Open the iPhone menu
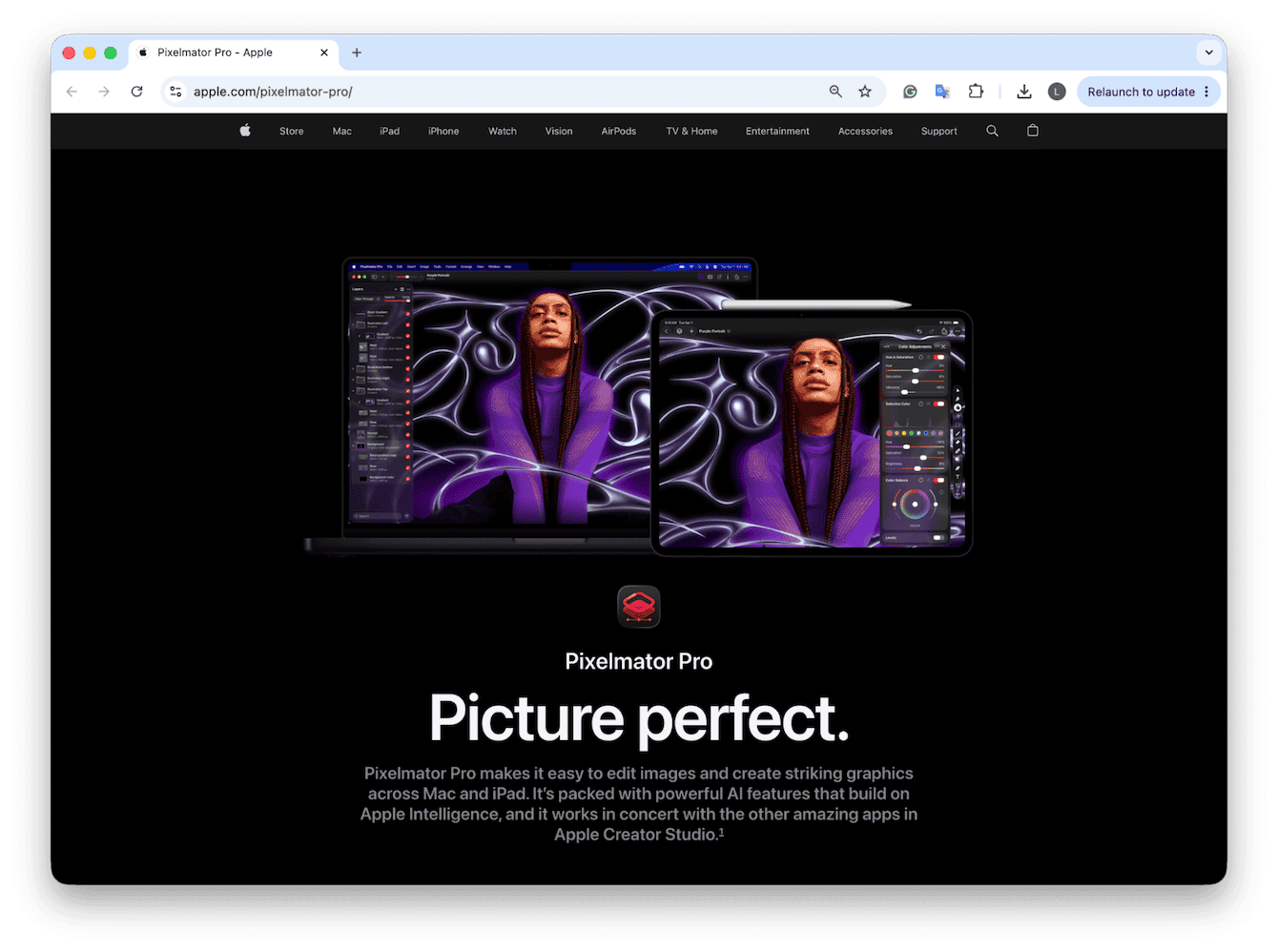Image resolution: width=1278 pixels, height=952 pixels. click(443, 131)
